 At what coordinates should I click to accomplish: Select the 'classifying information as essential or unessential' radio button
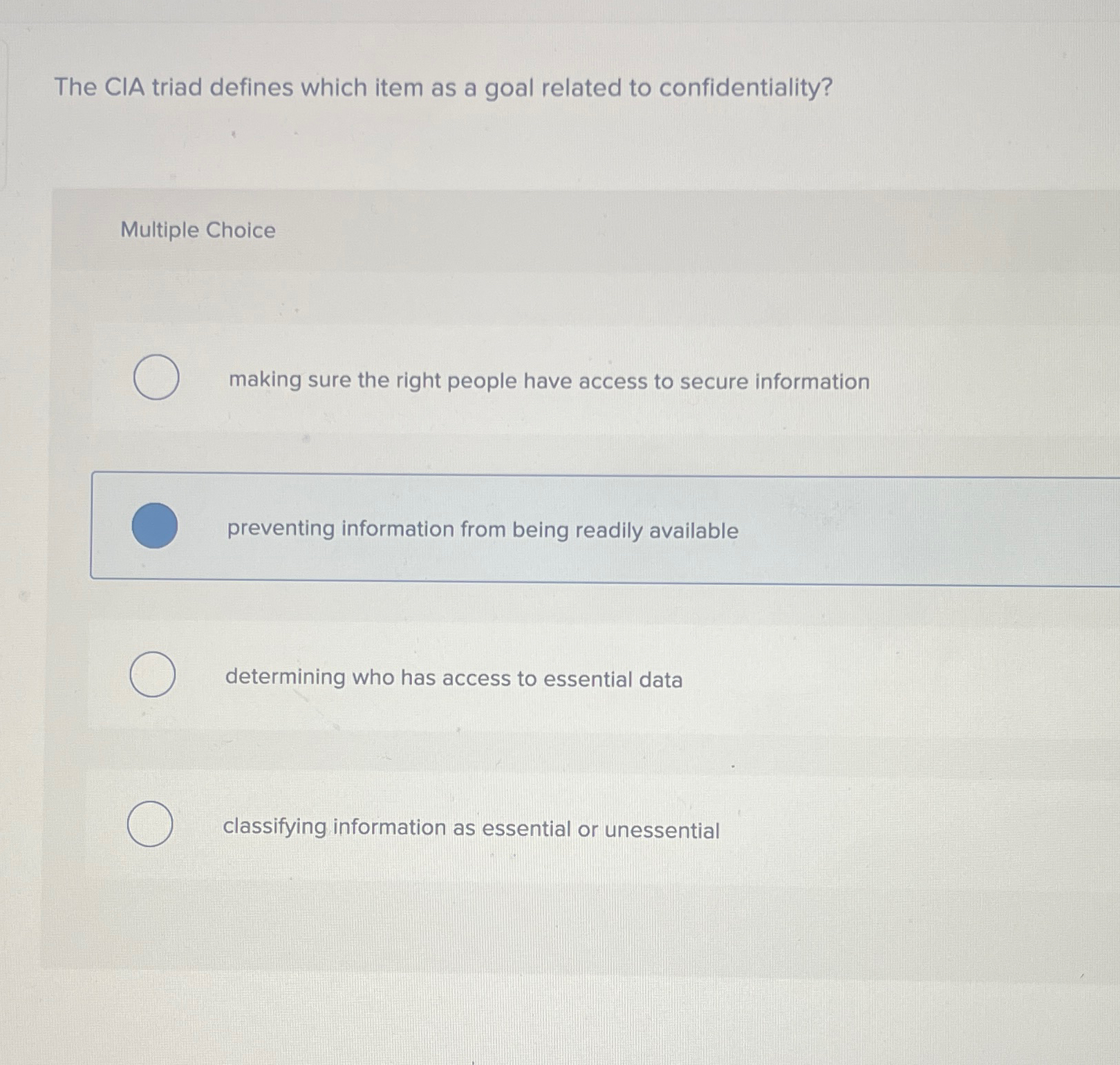(151, 826)
